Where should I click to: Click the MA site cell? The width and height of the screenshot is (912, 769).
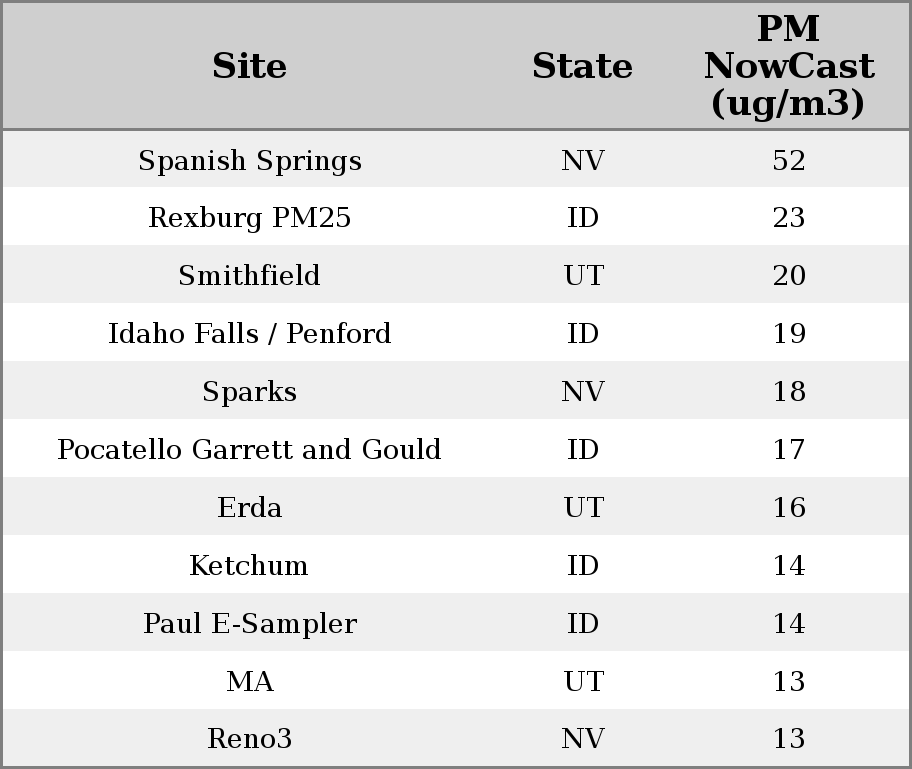point(249,682)
